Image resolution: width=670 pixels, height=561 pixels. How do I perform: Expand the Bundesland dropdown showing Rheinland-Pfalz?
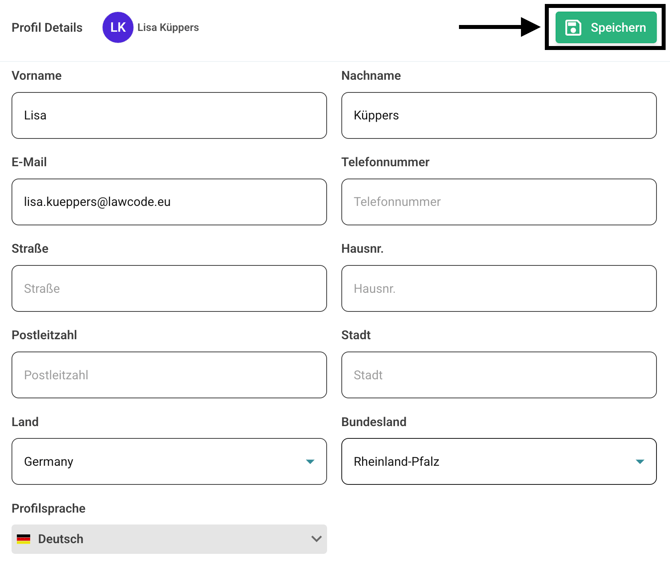(498, 462)
